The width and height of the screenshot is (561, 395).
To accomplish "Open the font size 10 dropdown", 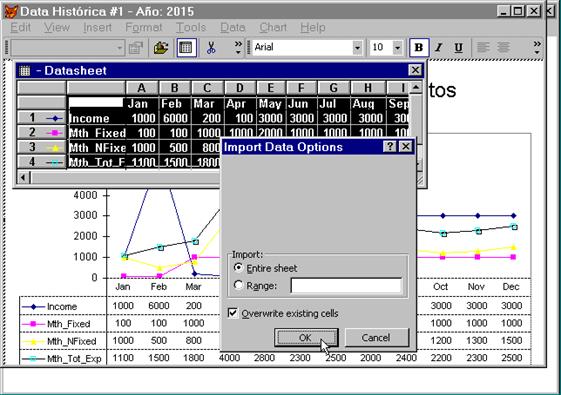I will pyautogui.click(x=397, y=48).
